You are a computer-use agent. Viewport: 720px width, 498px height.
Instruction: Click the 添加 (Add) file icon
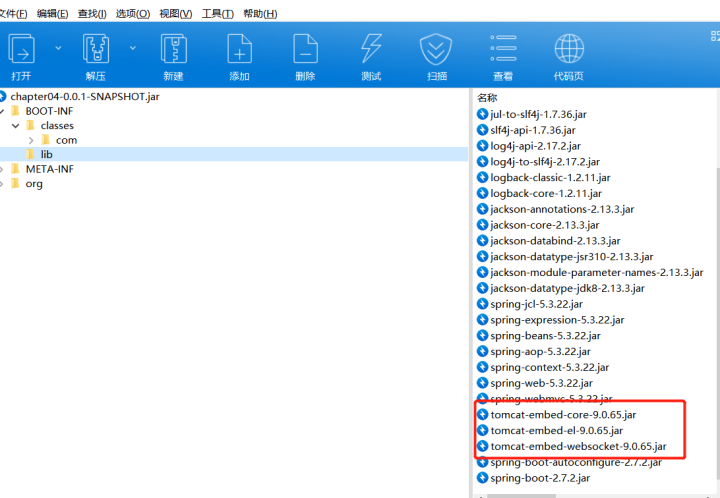(x=240, y=48)
